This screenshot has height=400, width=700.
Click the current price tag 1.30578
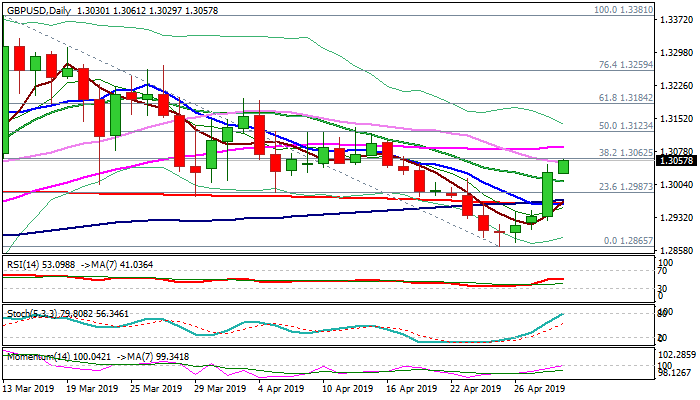pos(677,161)
